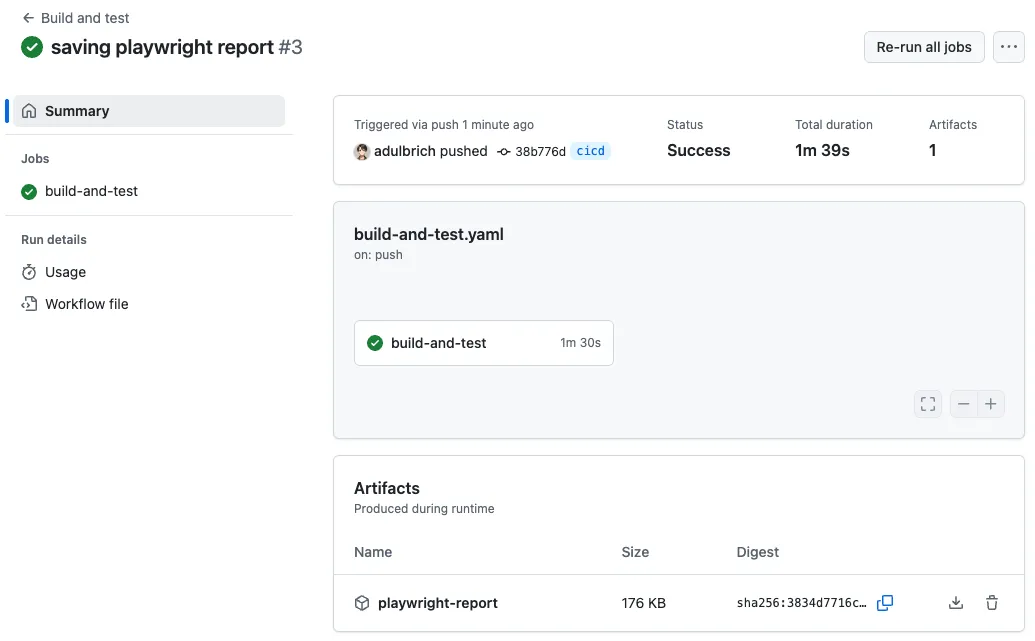Click the commit icon before 38b776d
Screen dimensions: 1035x641
(504, 152)
